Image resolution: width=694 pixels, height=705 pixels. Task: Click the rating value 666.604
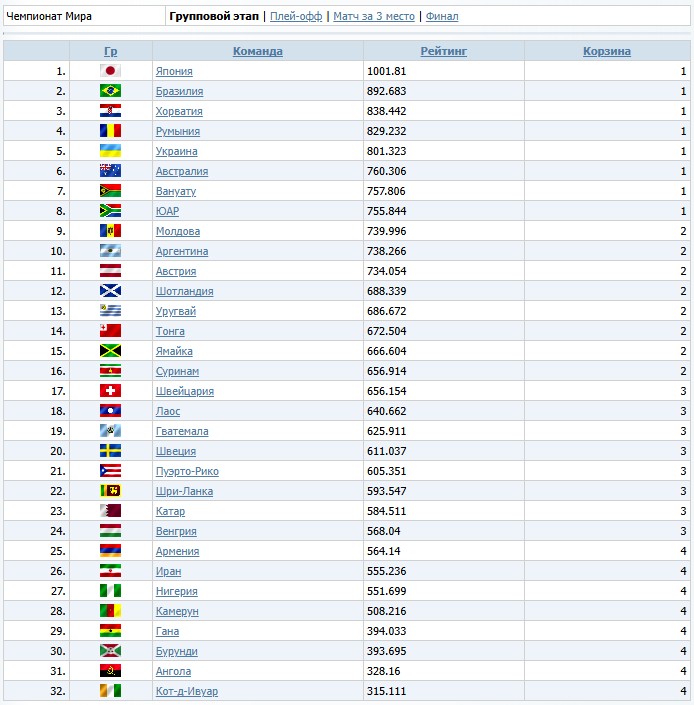(x=387, y=351)
